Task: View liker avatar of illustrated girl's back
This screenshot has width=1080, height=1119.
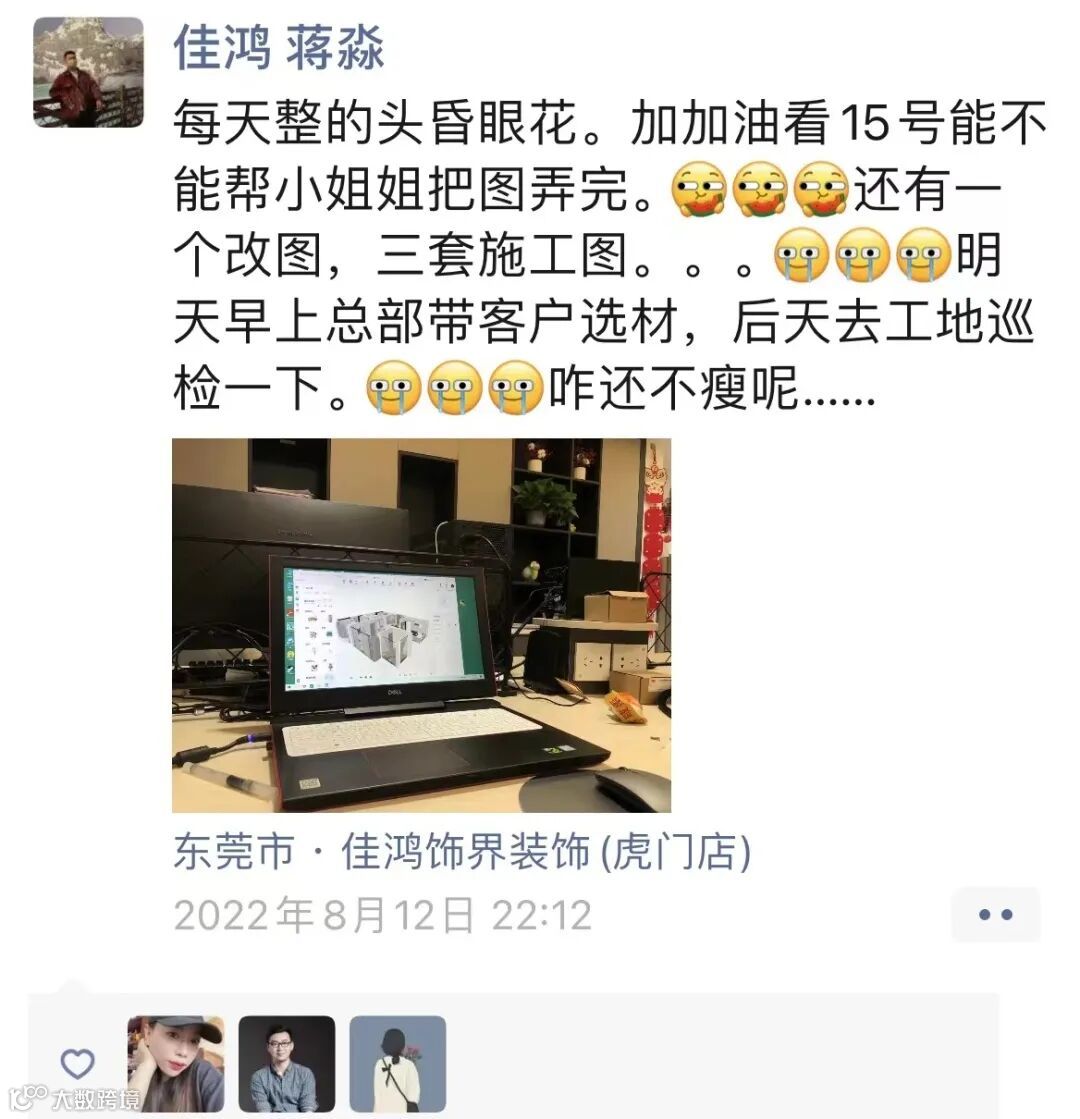Action: coord(398,1063)
